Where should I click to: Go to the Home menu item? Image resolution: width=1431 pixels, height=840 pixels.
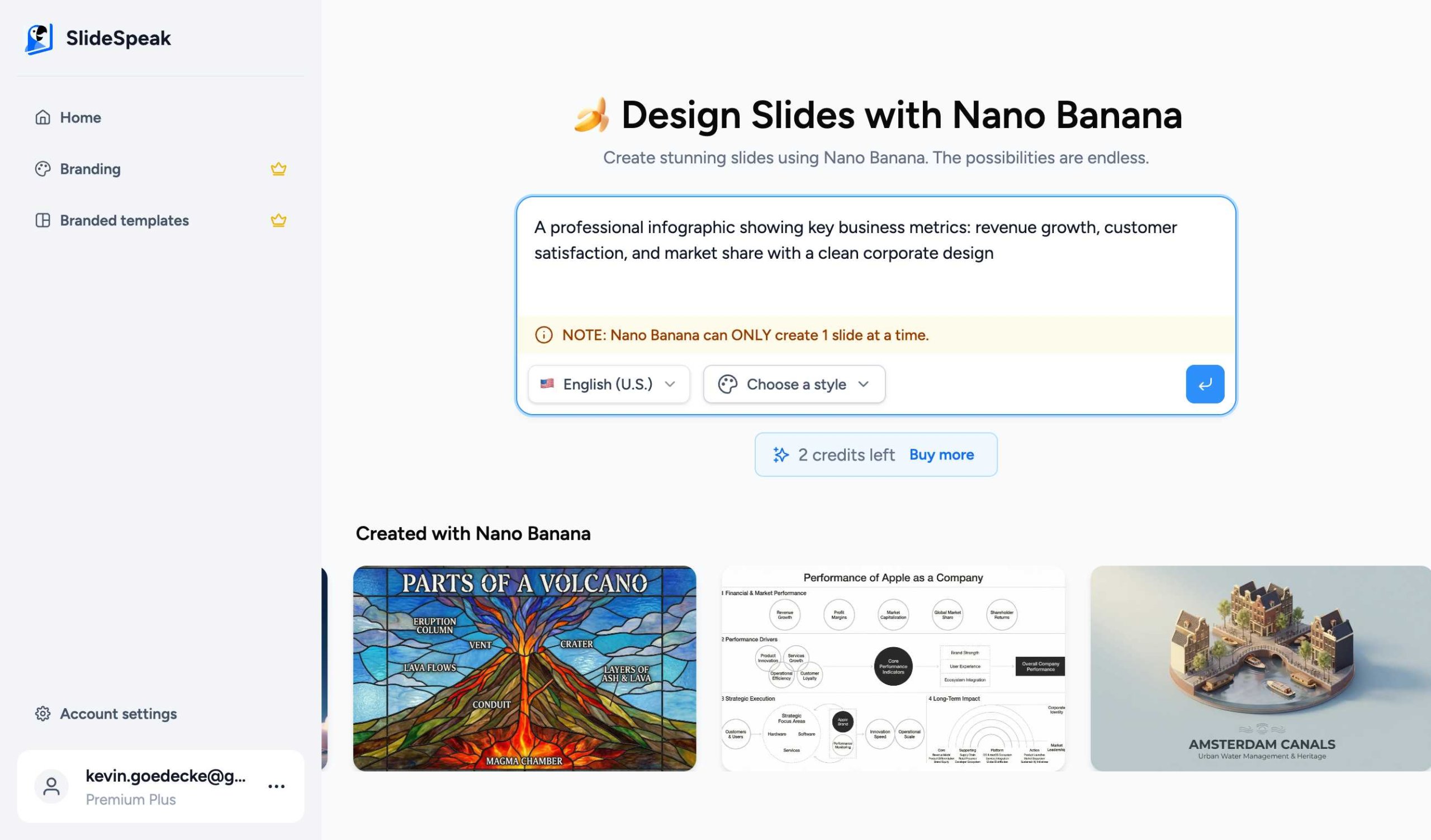[80, 117]
